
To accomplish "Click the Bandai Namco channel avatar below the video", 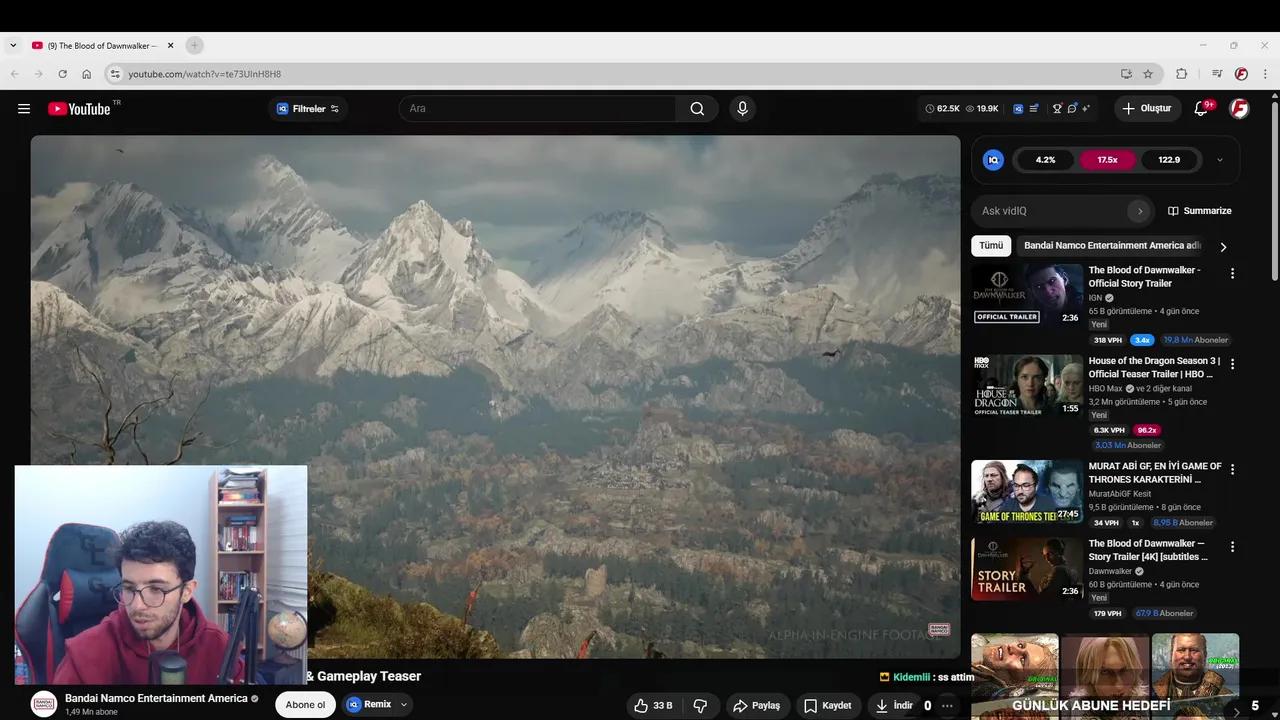I will [x=44, y=704].
